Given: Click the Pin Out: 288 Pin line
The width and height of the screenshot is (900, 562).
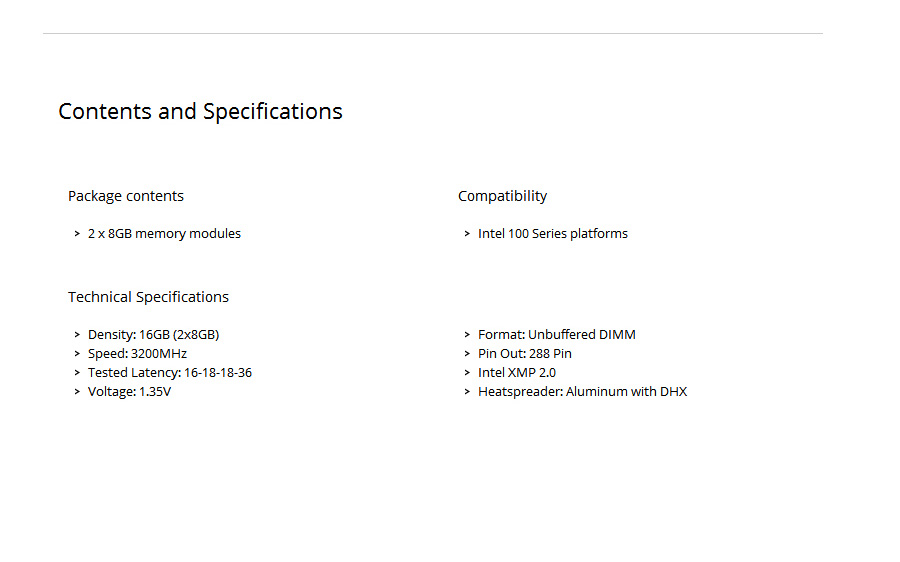Looking at the screenshot, I should tap(525, 354).
